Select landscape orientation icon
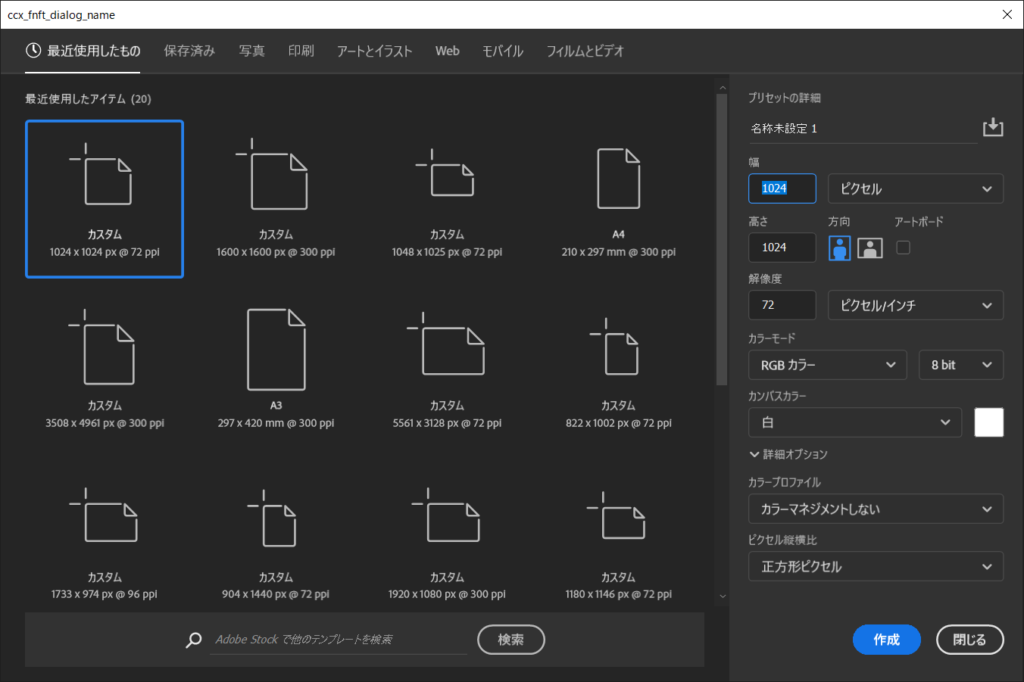 point(870,248)
